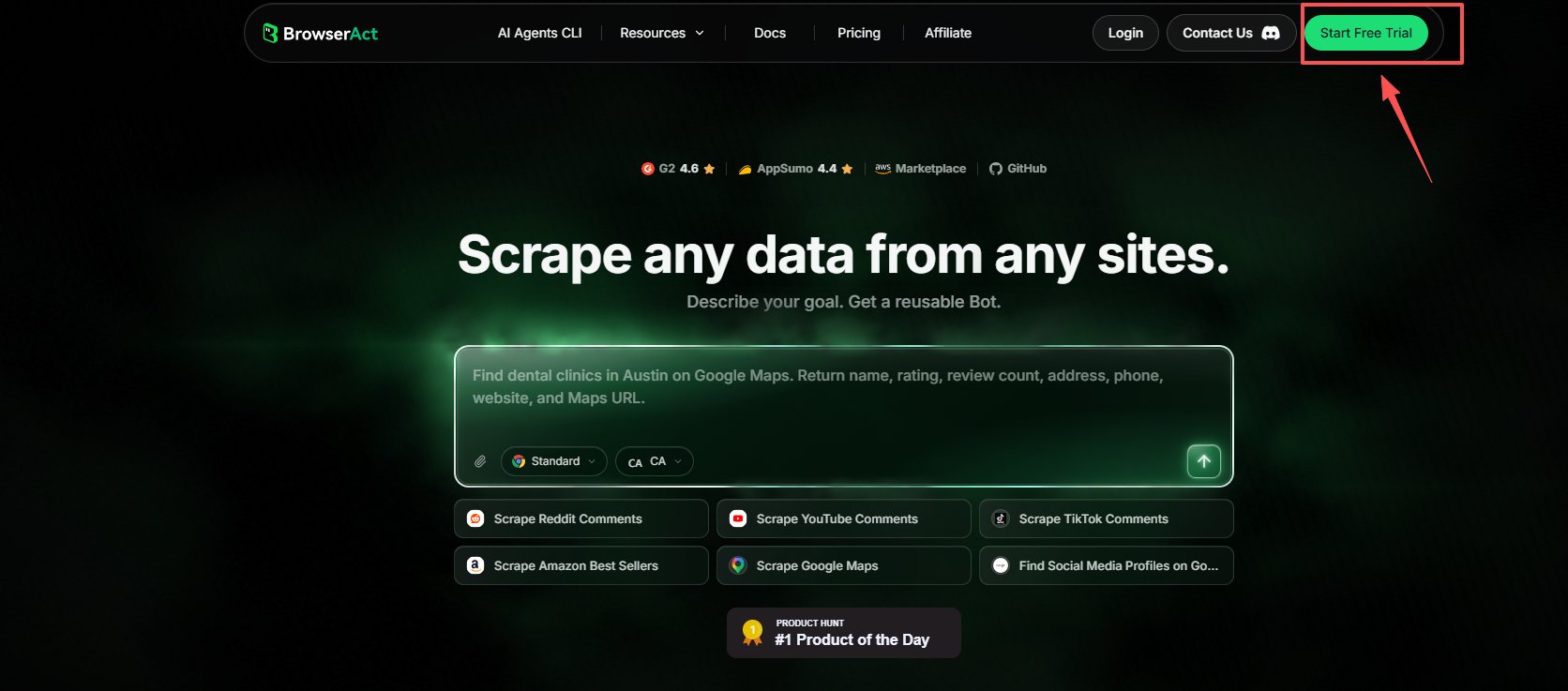Screen dimensions: 1568x691
Task: Click the Amazon icon
Action: point(475,565)
